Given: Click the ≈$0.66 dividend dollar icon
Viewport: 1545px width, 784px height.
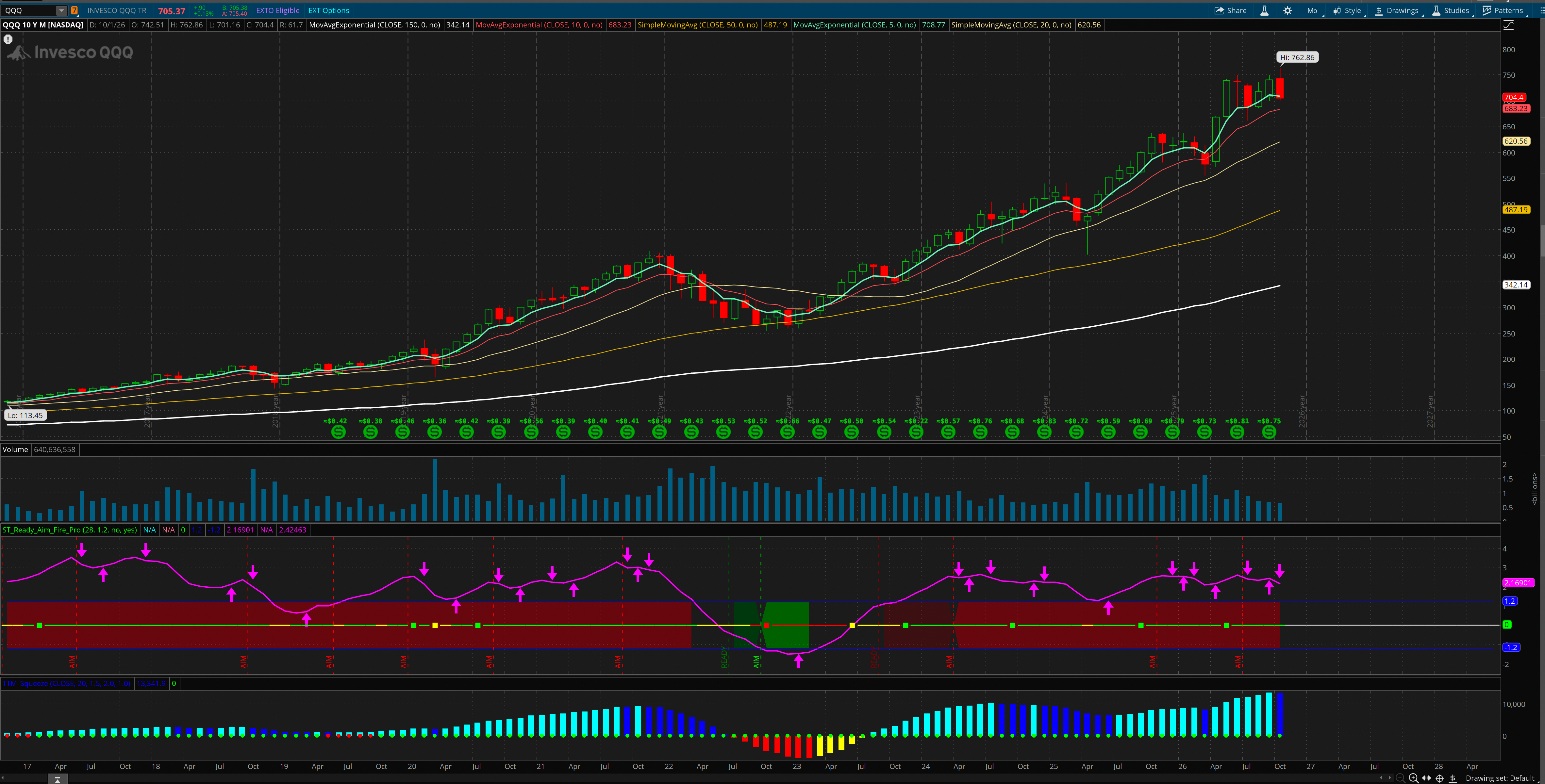Looking at the screenshot, I should [788, 432].
